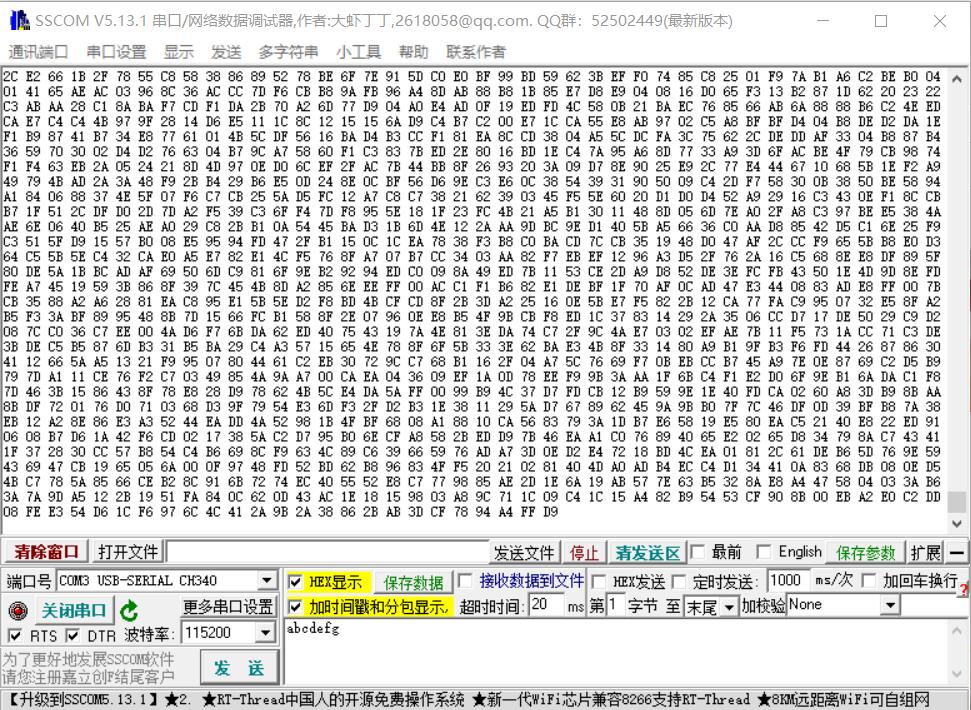971x710 pixels.
Task: Click the round port status indicator light
Action: pyautogui.click(x=16, y=611)
